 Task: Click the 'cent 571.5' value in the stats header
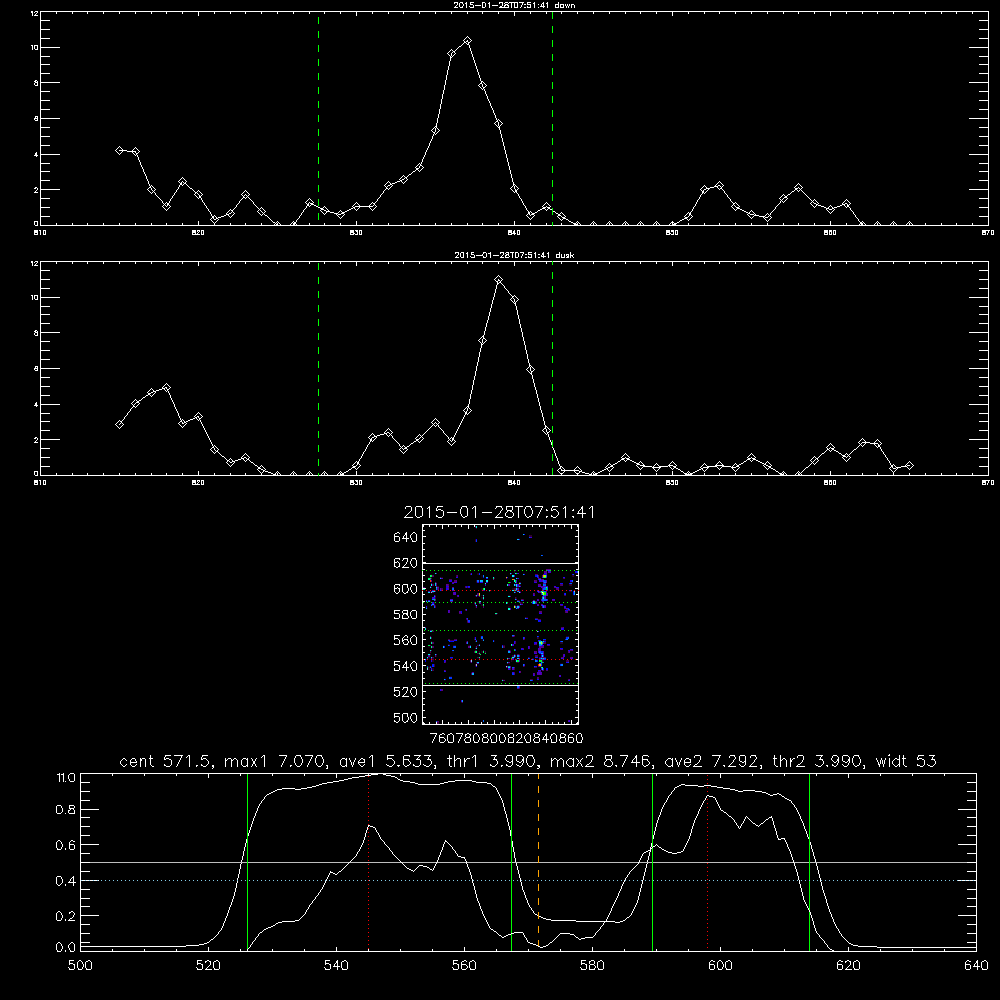pyautogui.click(x=168, y=761)
